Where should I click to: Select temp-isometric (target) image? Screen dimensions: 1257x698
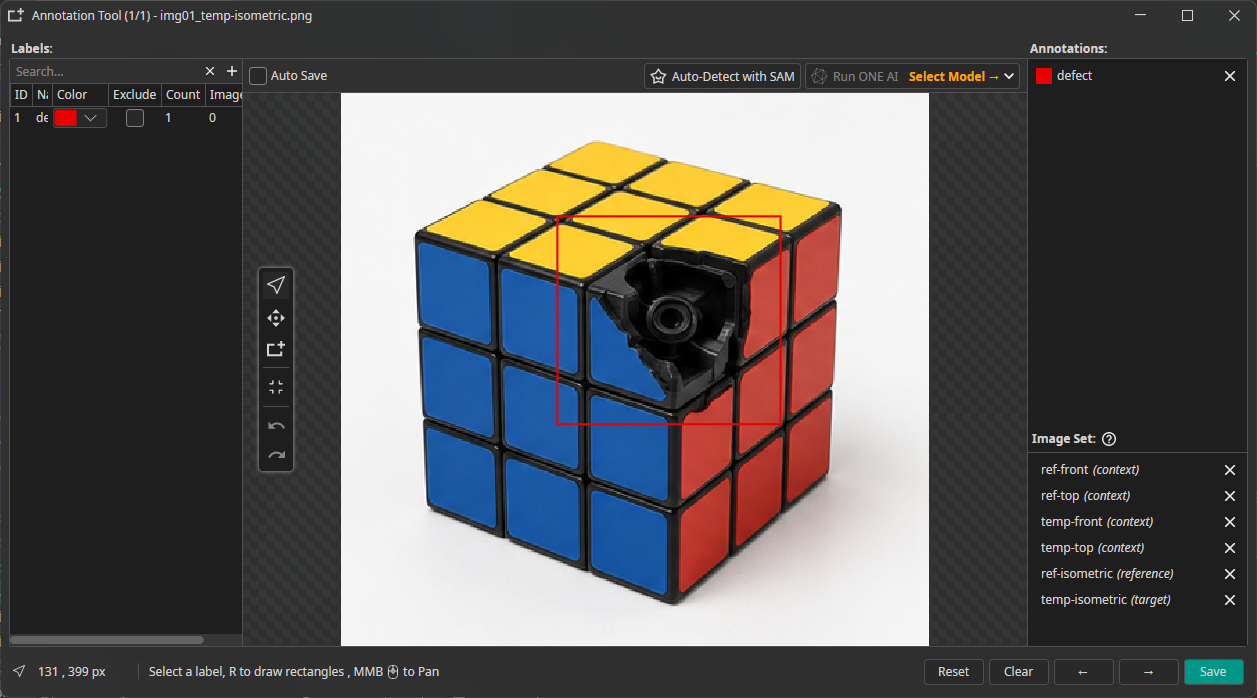tap(1106, 600)
